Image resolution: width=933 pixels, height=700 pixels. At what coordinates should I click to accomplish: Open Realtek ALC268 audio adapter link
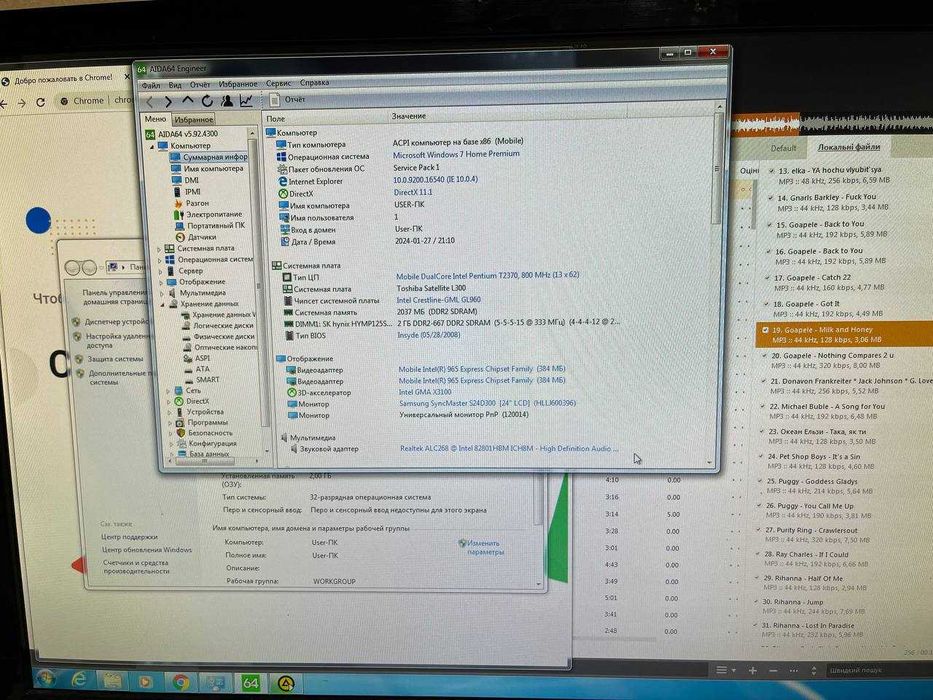point(509,449)
